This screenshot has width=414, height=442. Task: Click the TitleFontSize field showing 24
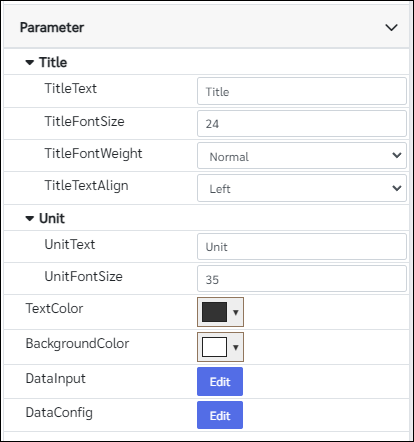point(302,124)
